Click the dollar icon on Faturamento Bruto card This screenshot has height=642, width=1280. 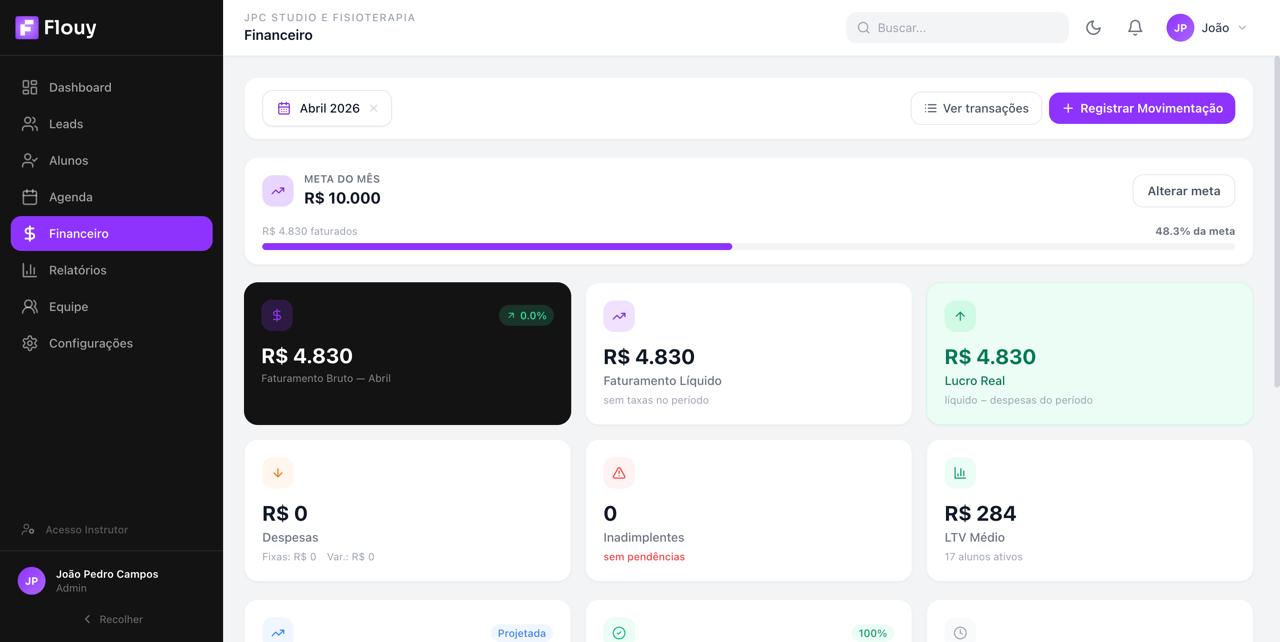tap(277, 315)
